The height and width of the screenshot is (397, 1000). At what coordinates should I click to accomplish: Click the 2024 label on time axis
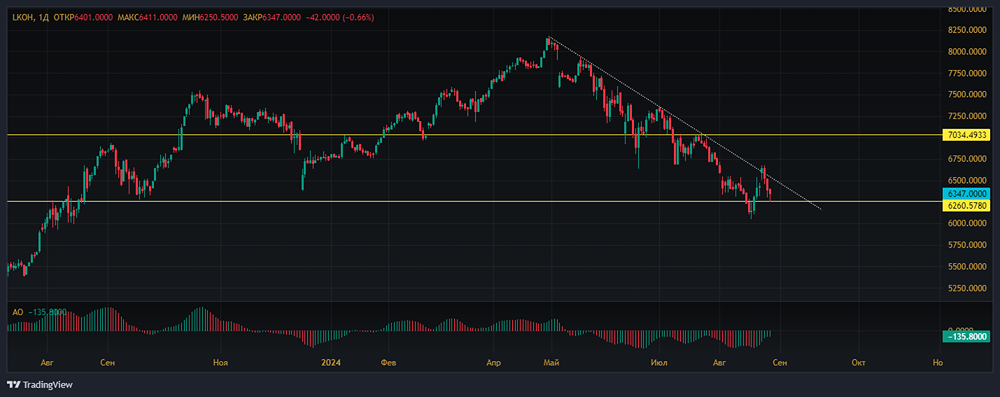click(331, 363)
